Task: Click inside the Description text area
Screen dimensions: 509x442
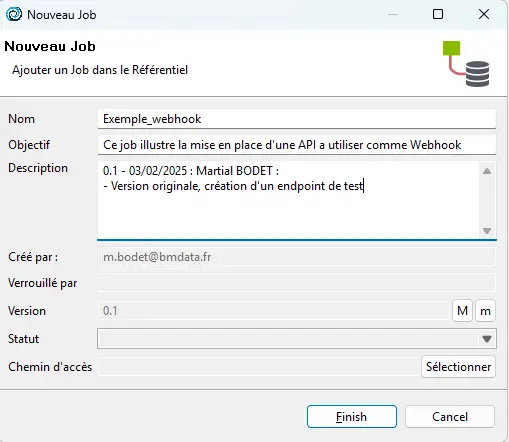Action: point(289,200)
